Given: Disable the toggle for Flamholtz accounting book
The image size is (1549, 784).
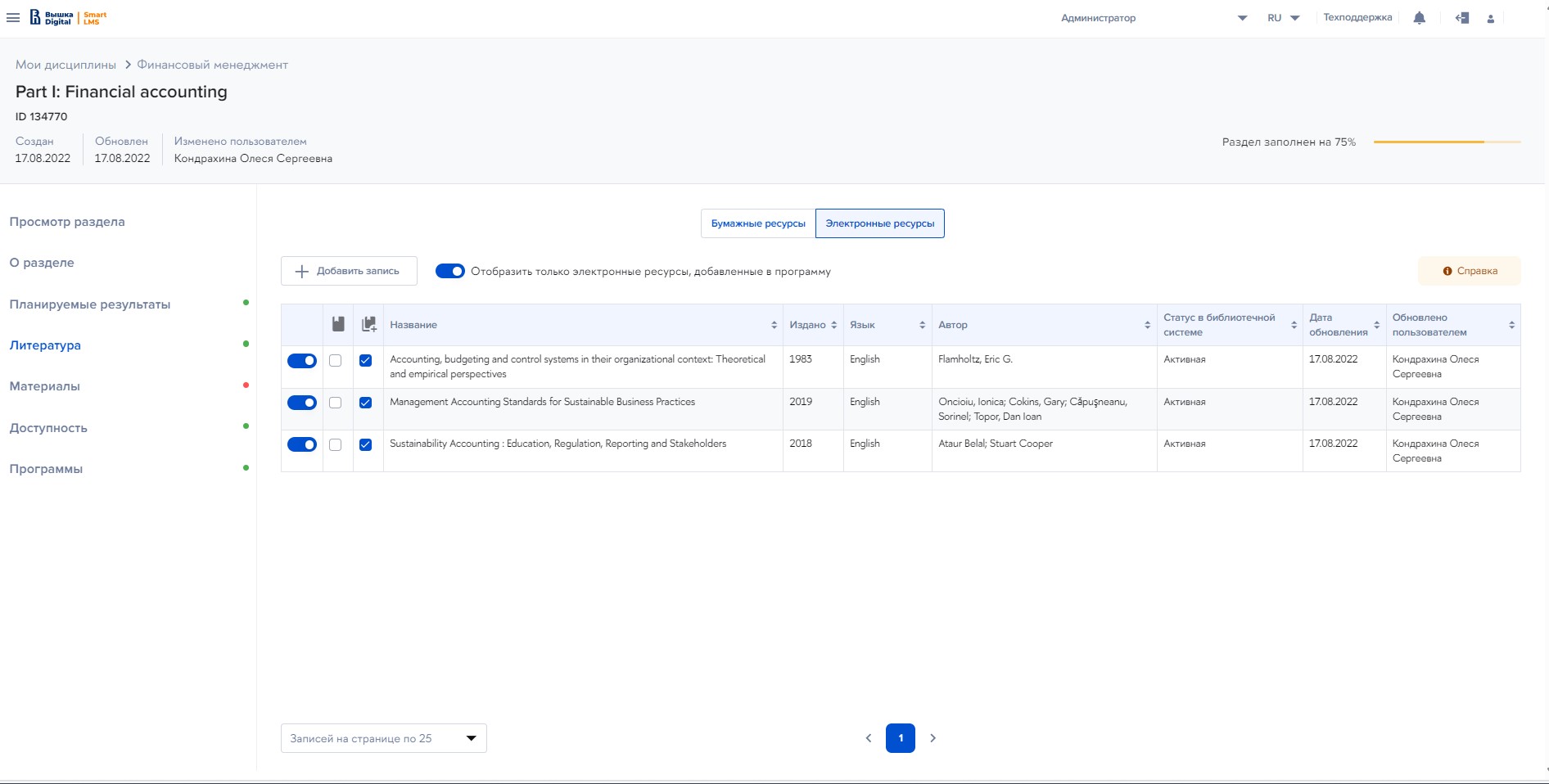Looking at the screenshot, I should pos(301,361).
